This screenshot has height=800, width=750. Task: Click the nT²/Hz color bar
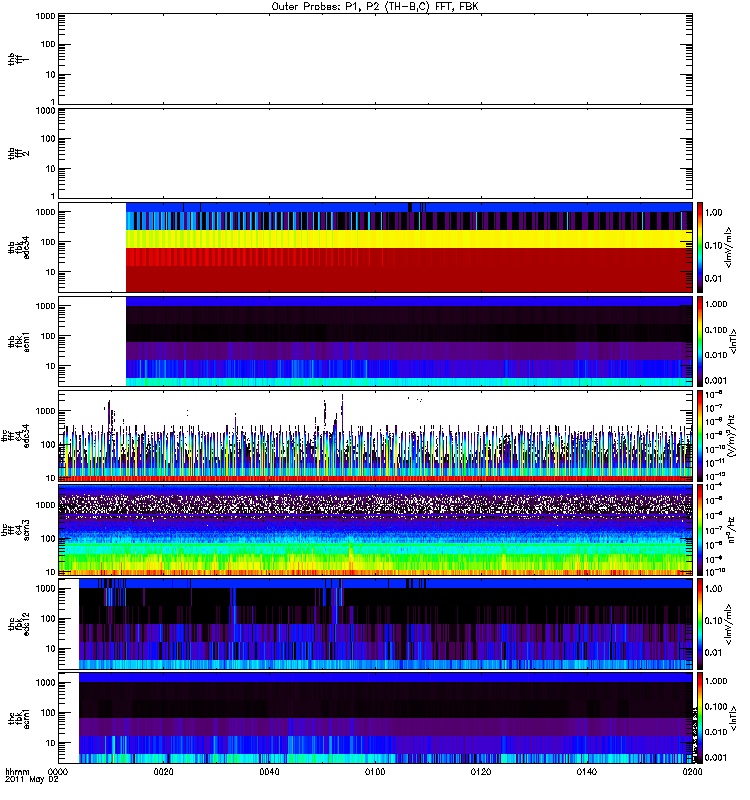(700, 531)
